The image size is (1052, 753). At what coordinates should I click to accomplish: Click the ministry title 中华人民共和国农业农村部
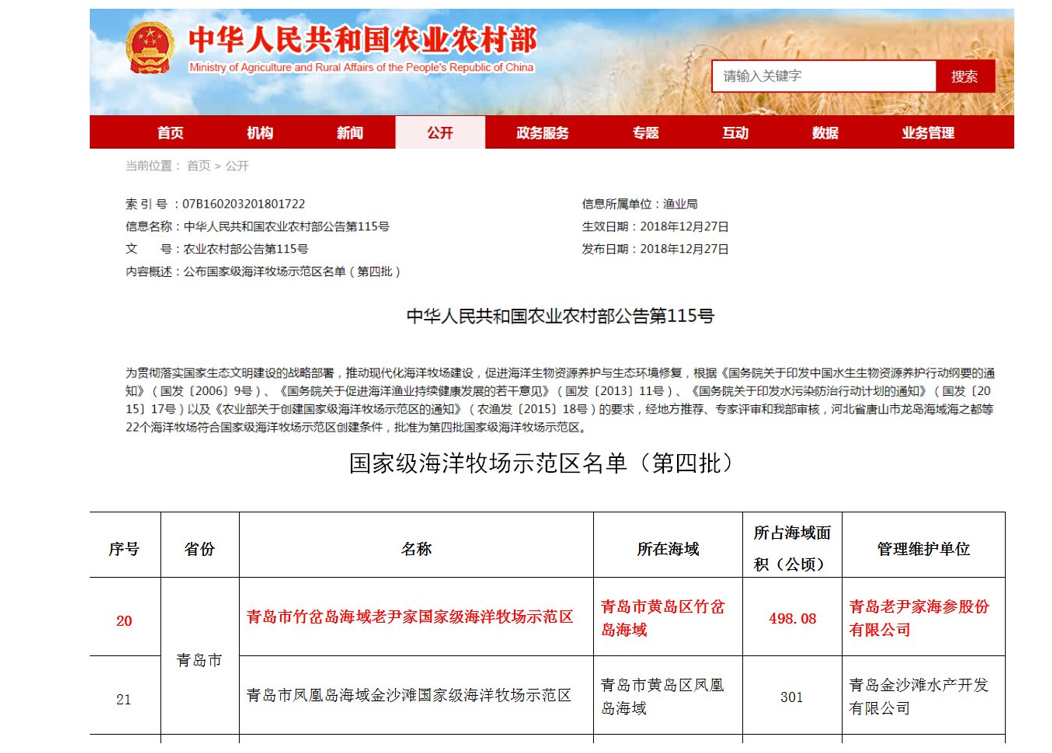click(363, 40)
